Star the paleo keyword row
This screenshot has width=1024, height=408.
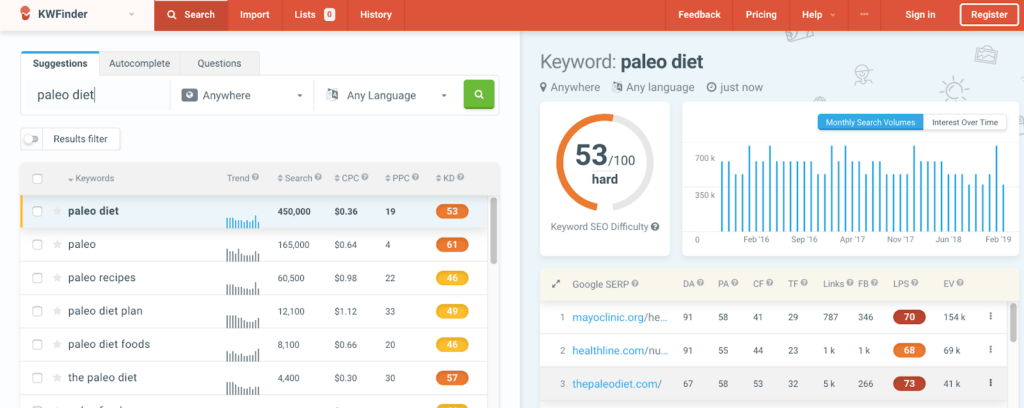click(57, 244)
